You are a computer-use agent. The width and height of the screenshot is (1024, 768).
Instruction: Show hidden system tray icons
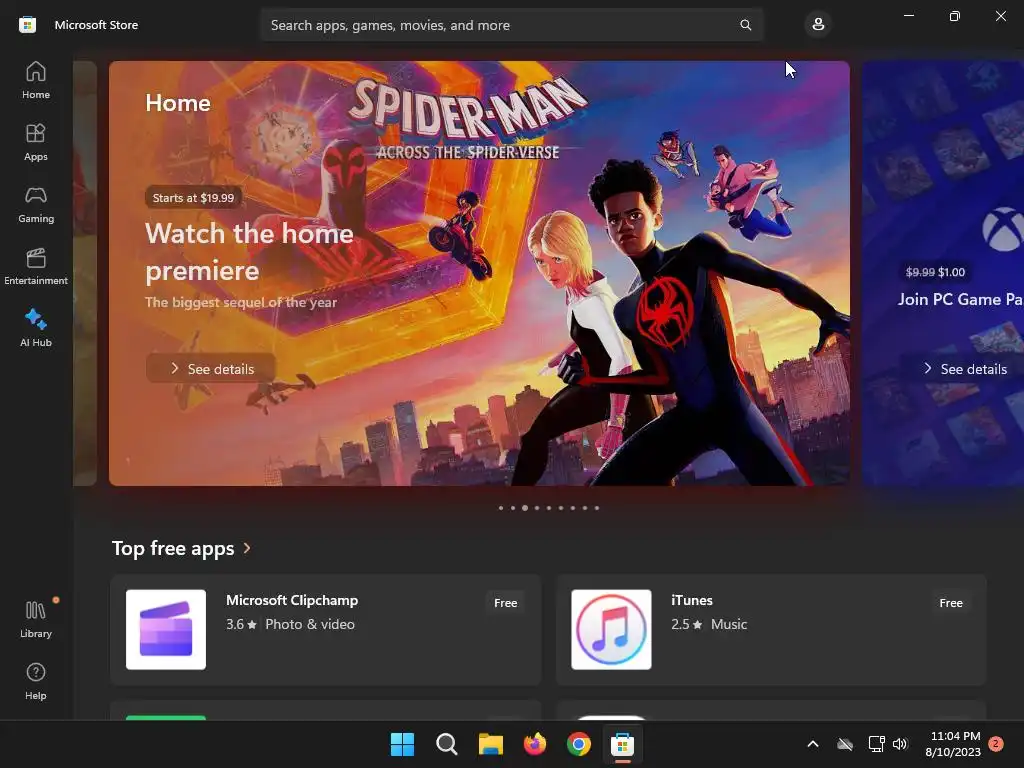coord(813,744)
